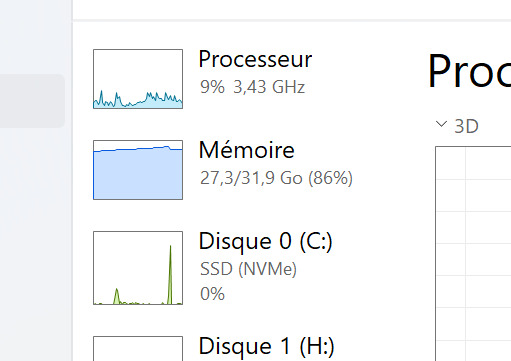511x361 pixels.
Task: Click the 27,3/31,9 Go (86%) memory stats
Action: 276,178
